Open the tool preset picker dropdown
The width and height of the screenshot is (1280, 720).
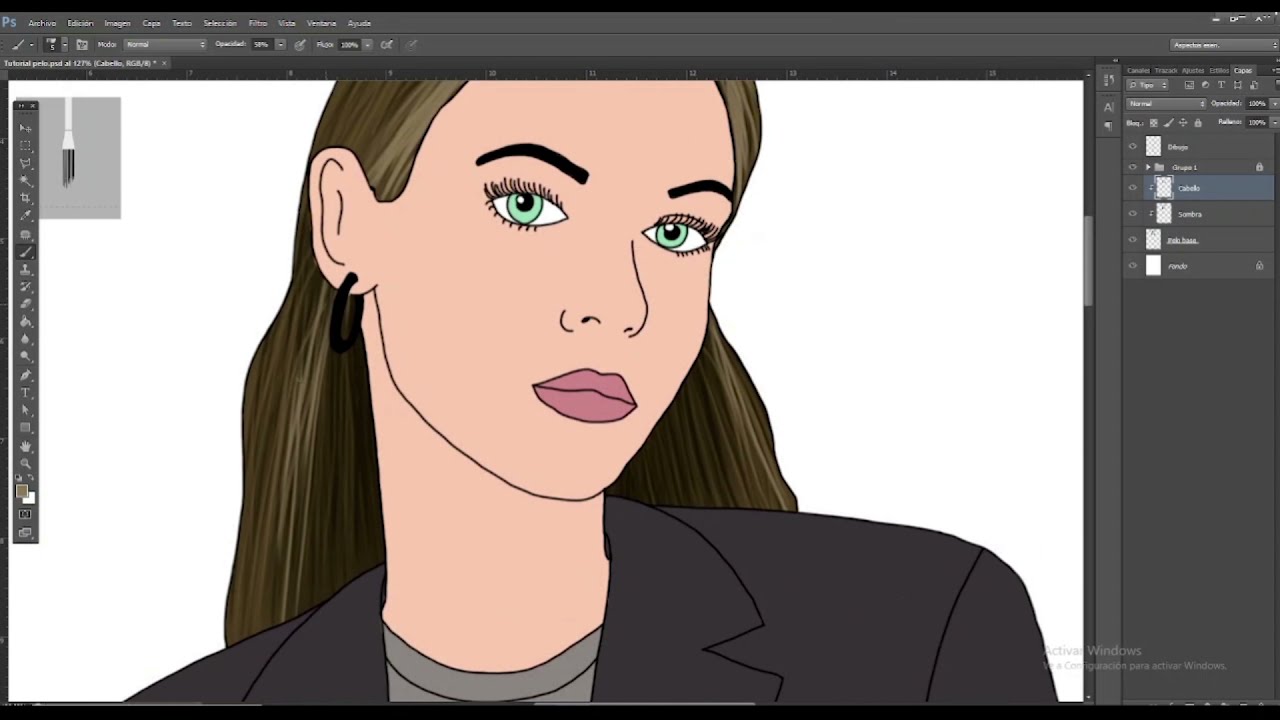(32, 44)
